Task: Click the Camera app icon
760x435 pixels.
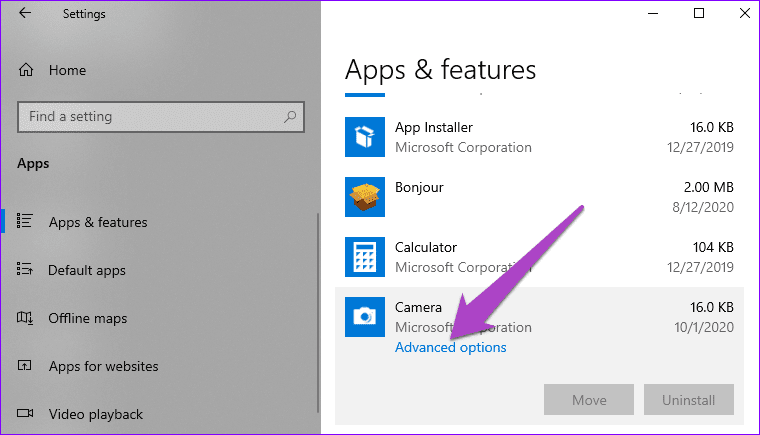Action: click(365, 317)
